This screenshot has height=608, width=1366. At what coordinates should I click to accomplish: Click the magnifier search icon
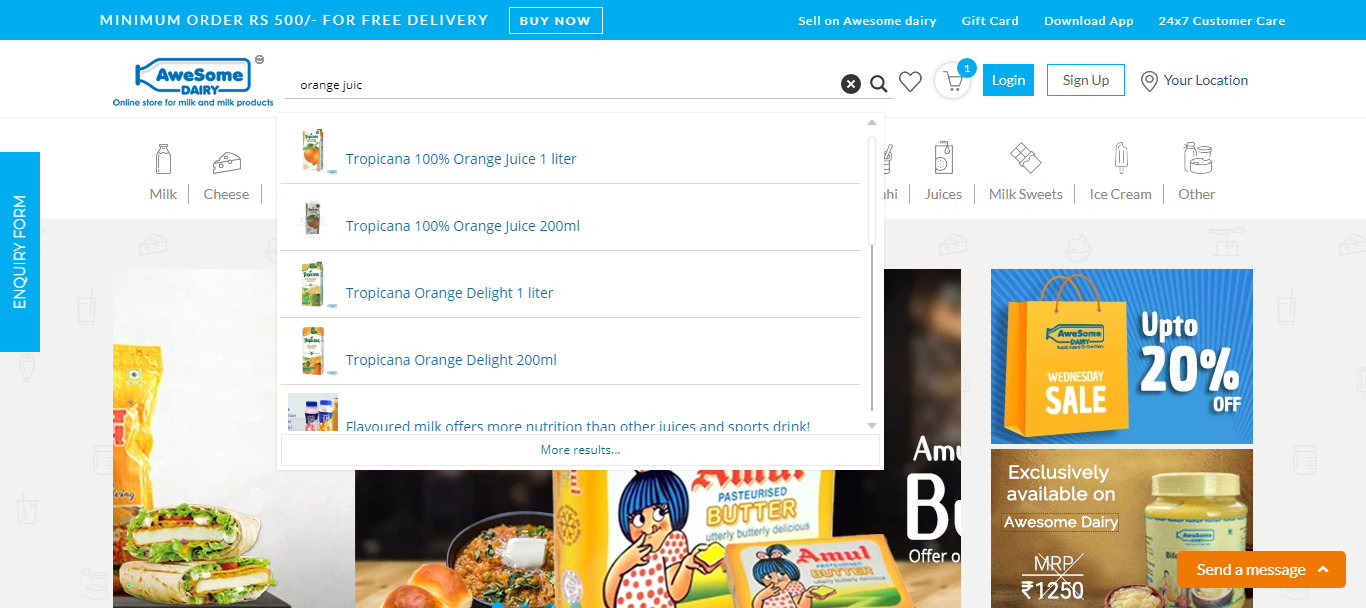pos(879,84)
